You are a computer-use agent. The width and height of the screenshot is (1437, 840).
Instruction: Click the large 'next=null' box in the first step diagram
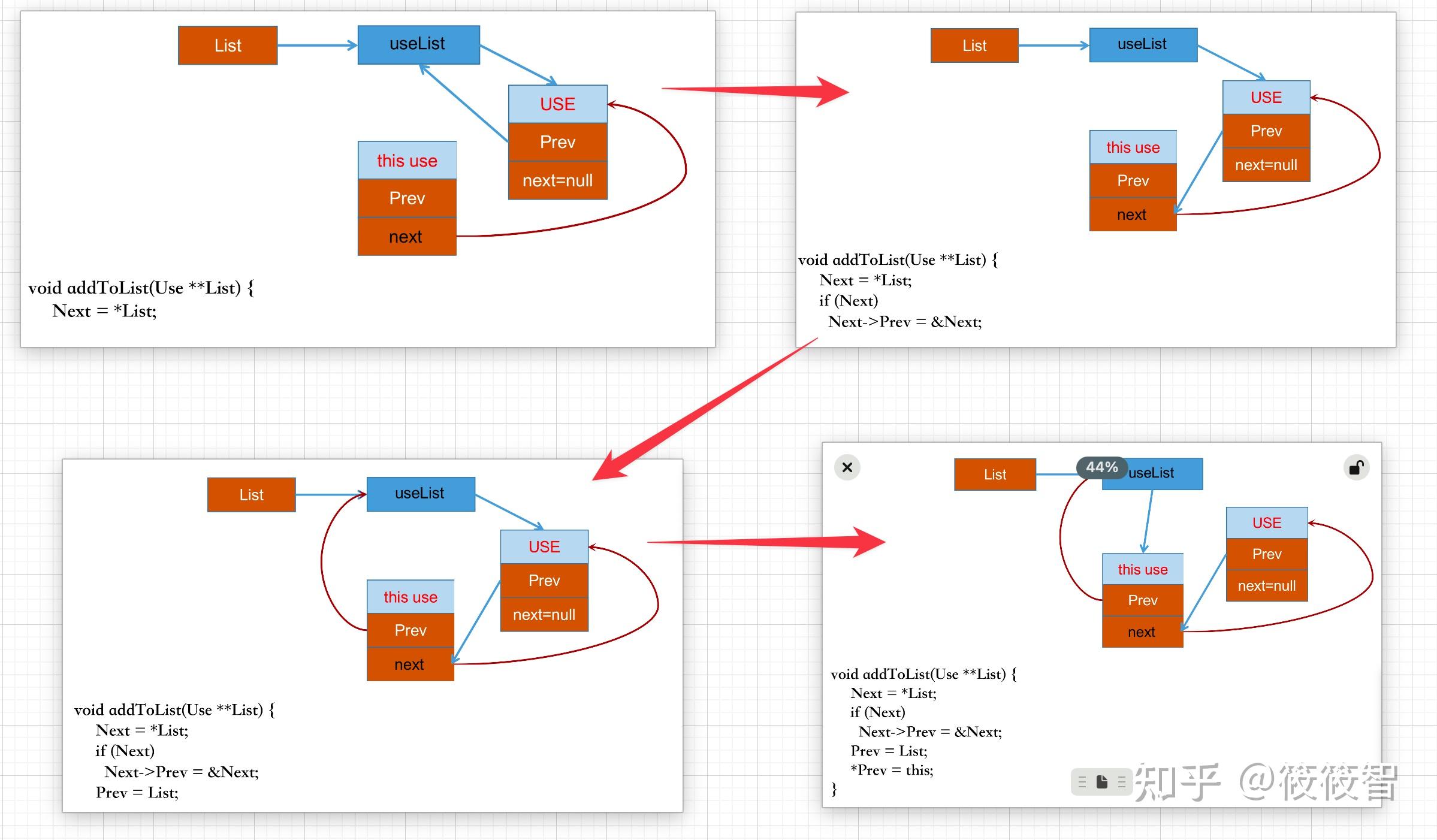pos(557,180)
